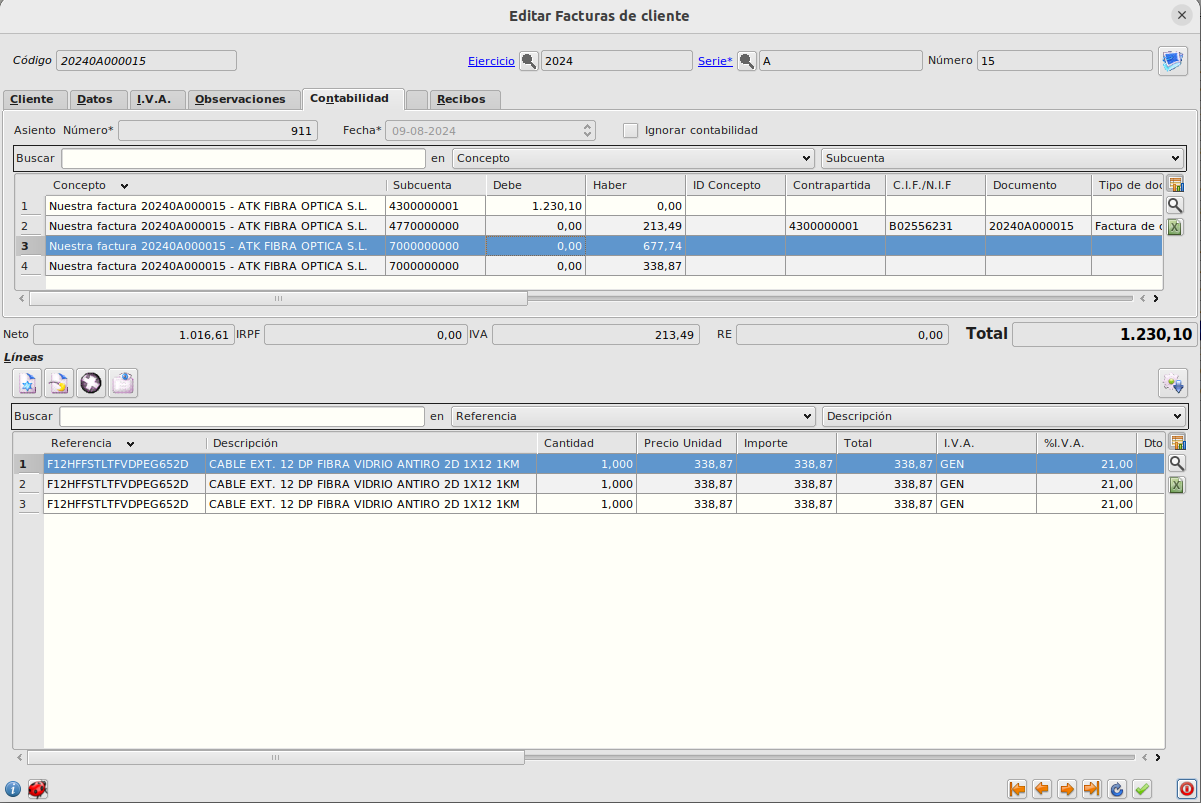The width and height of the screenshot is (1201, 803).
Task: Click the Precio Unidad column header
Action: pos(686,443)
